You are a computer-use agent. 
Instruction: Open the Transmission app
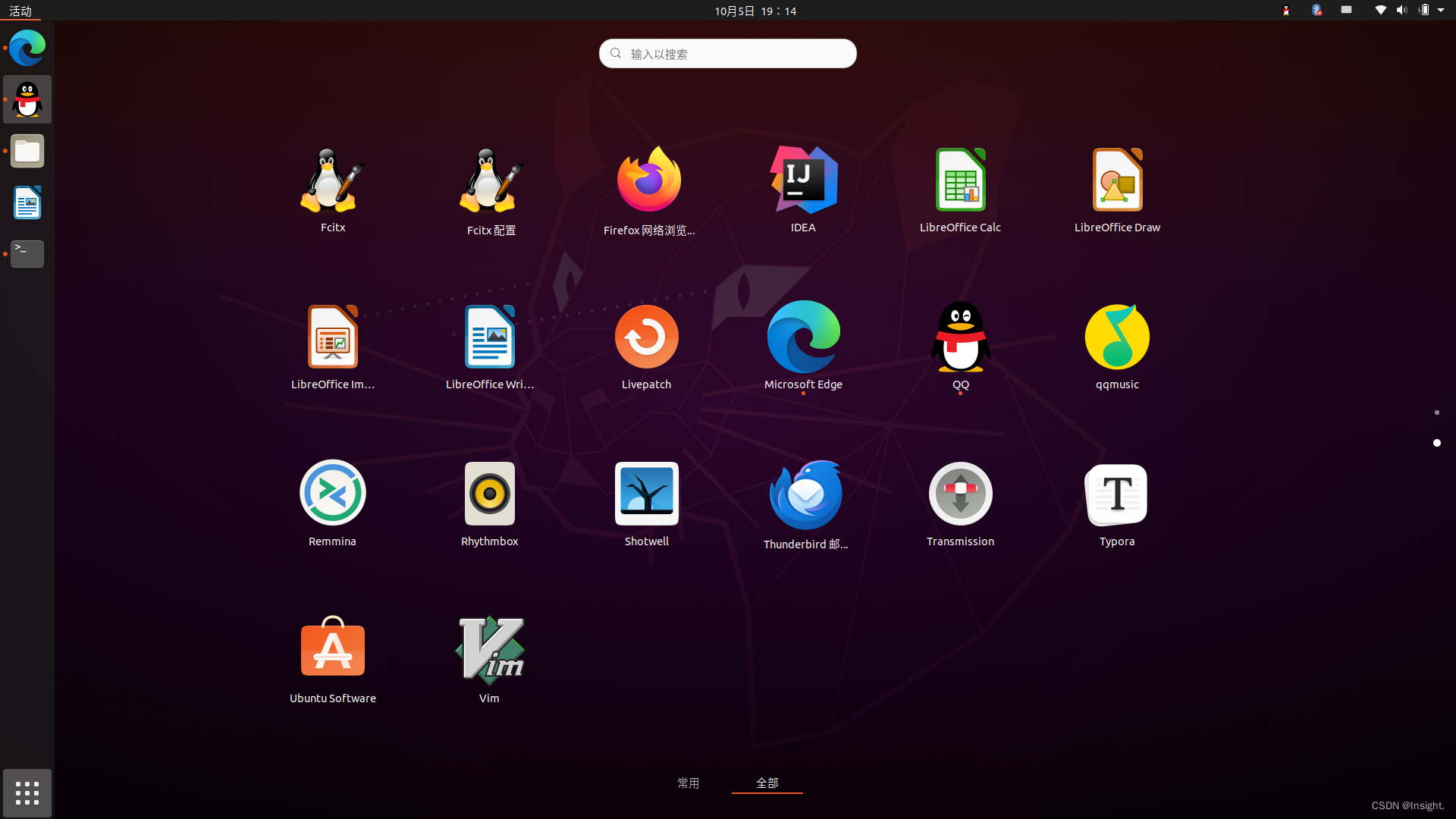[x=960, y=504]
